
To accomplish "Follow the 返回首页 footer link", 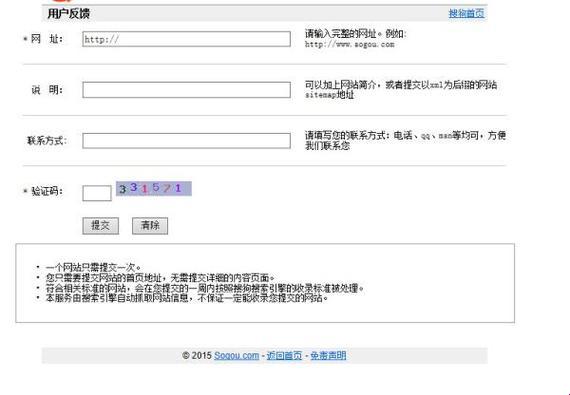I will pos(284,355).
